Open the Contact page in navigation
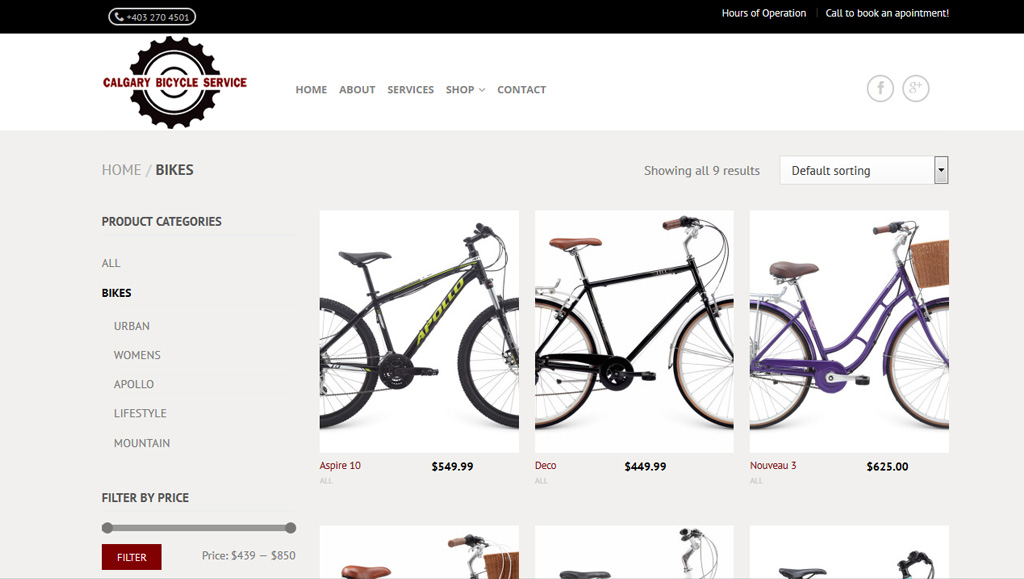Image resolution: width=1024 pixels, height=579 pixels. pyautogui.click(x=521, y=89)
